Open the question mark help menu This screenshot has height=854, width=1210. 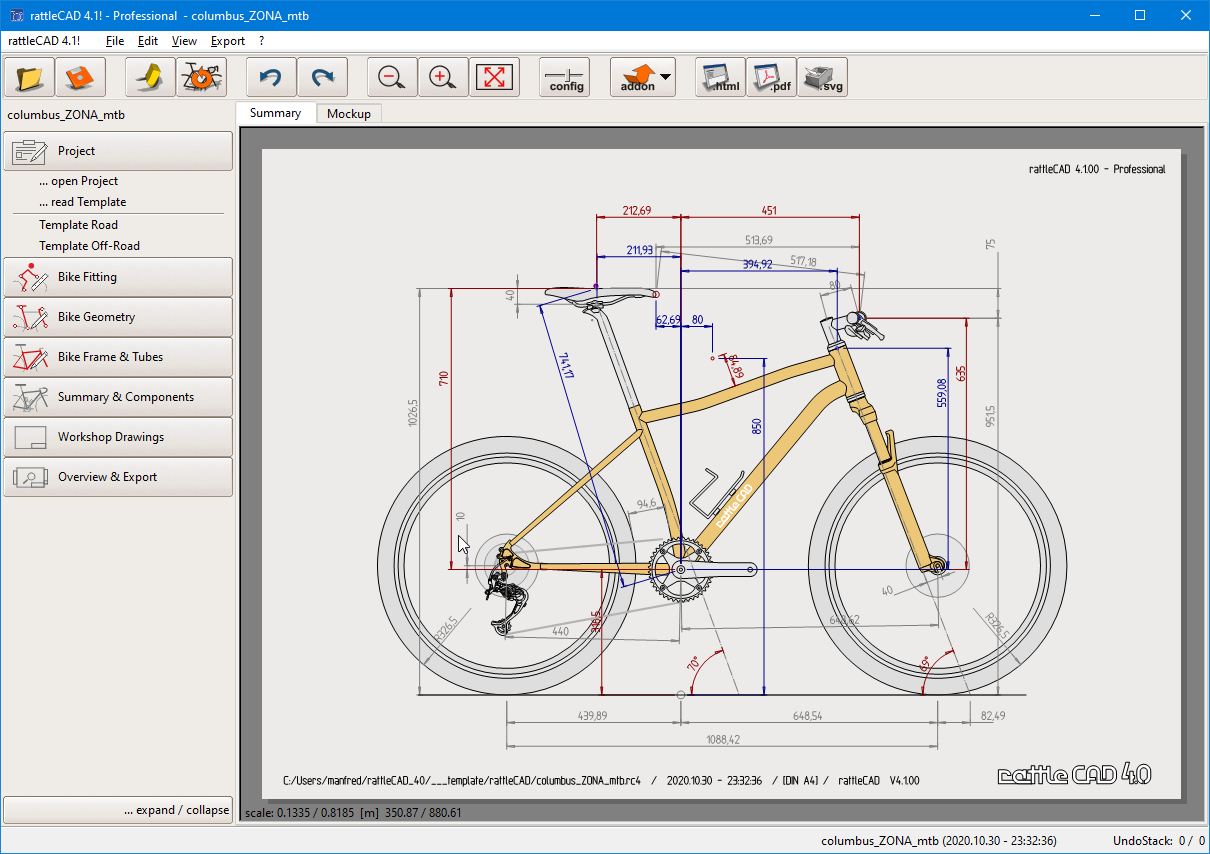click(262, 41)
